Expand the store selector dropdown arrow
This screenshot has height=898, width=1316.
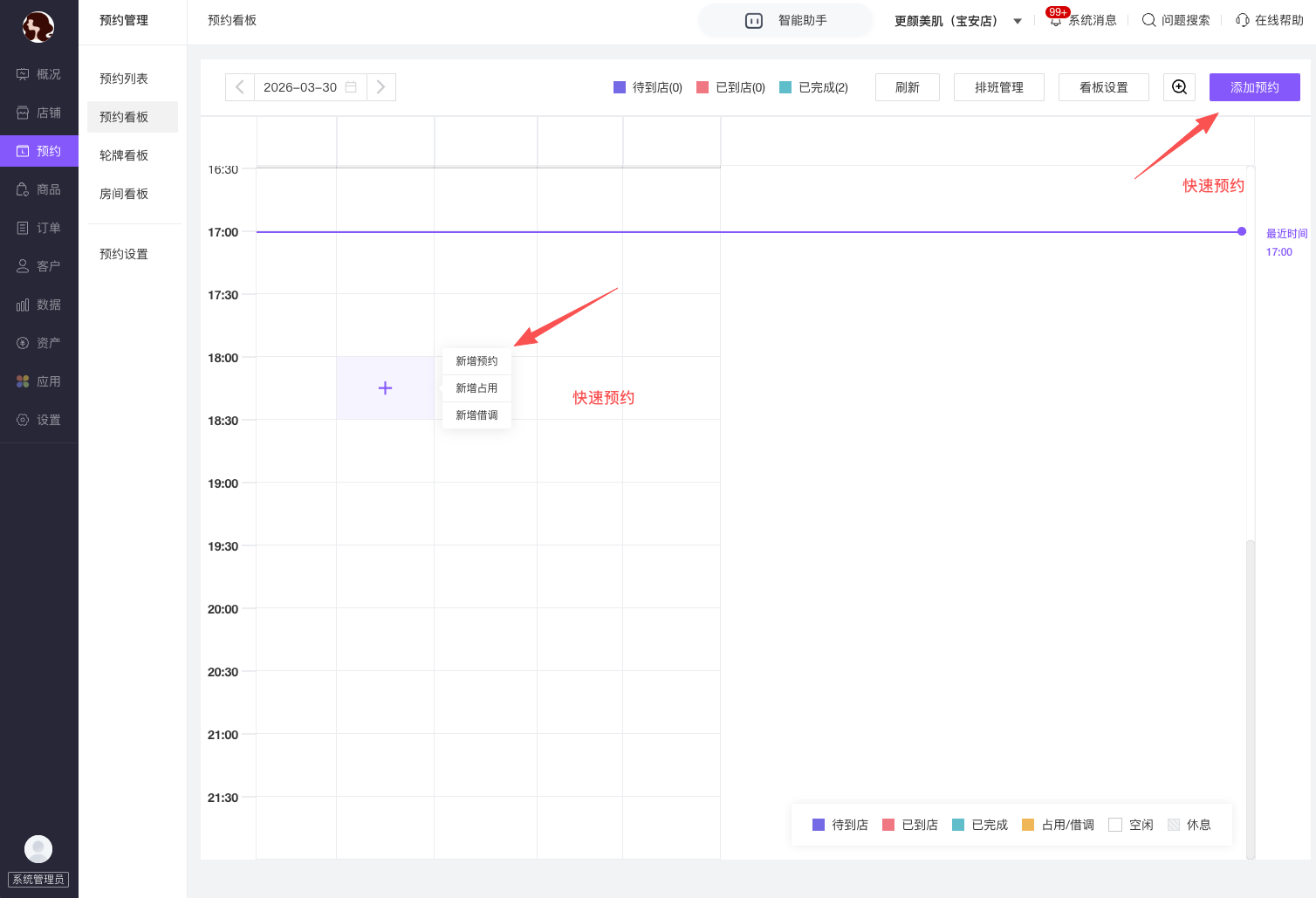pyautogui.click(x=1018, y=21)
